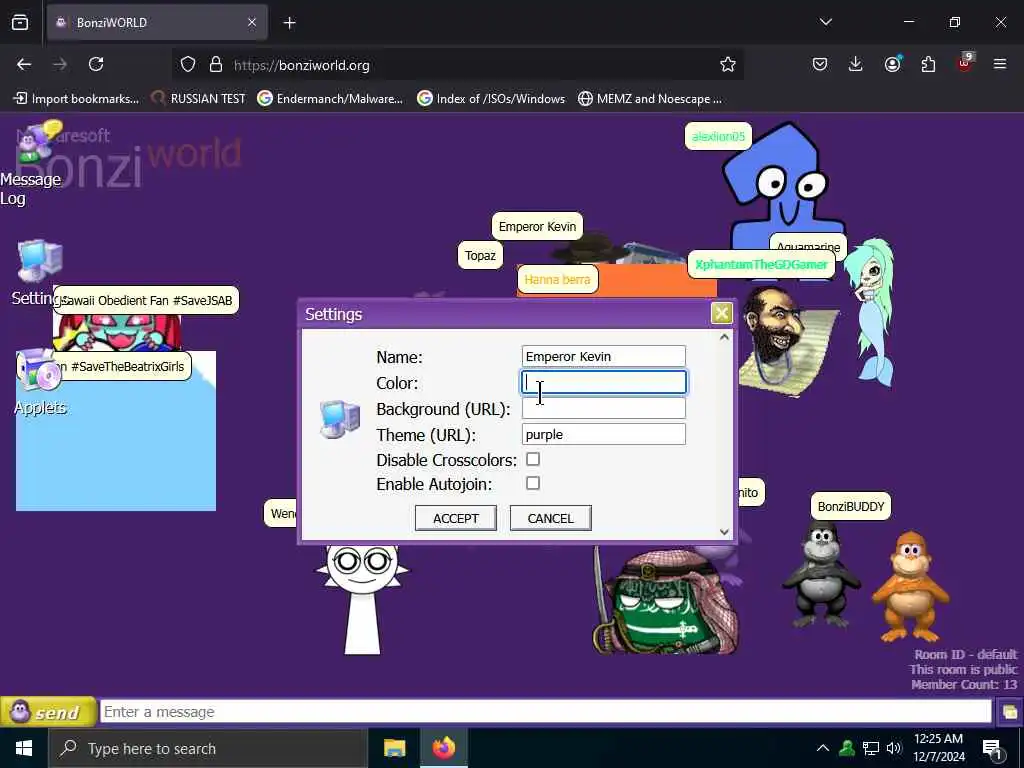The width and height of the screenshot is (1024, 768).
Task: Open the extensions puzzle icon
Action: [928, 64]
